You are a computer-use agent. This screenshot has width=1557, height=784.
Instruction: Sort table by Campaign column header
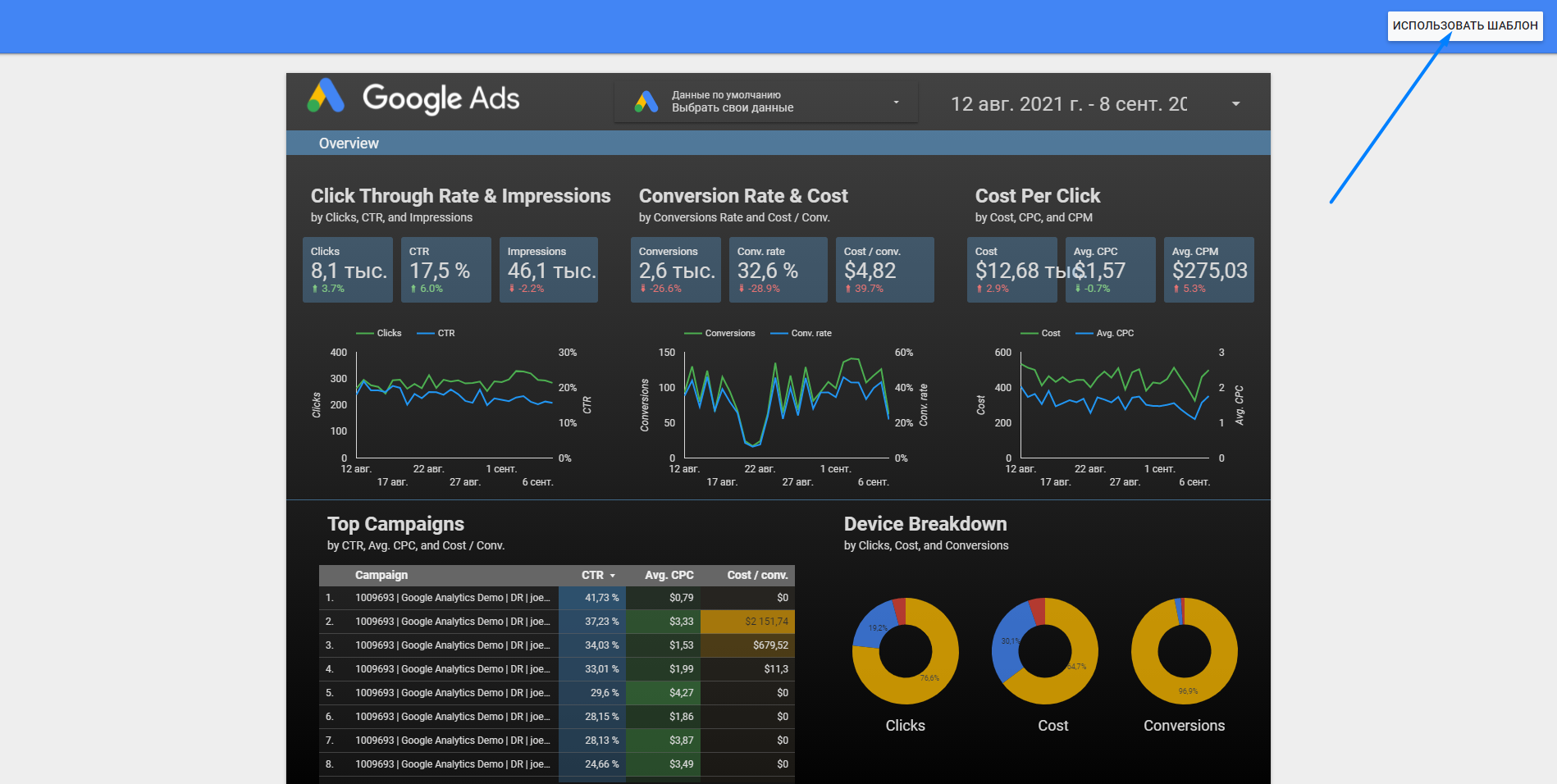[x=381, y=575]
